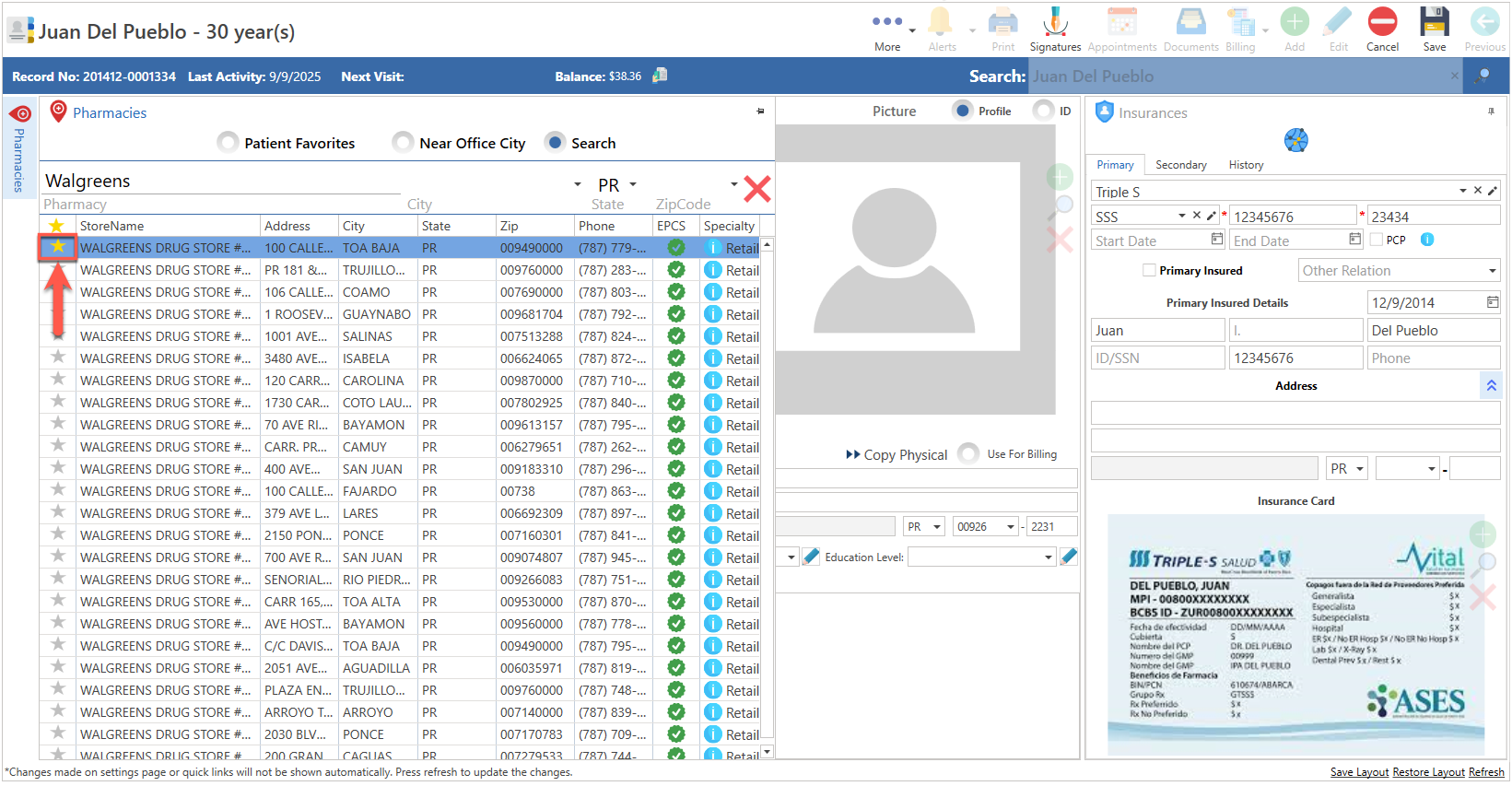This screenshot has width=1512, height=786.
Task: Open the Billing toolbar icon
Action: pos(1239,29)
